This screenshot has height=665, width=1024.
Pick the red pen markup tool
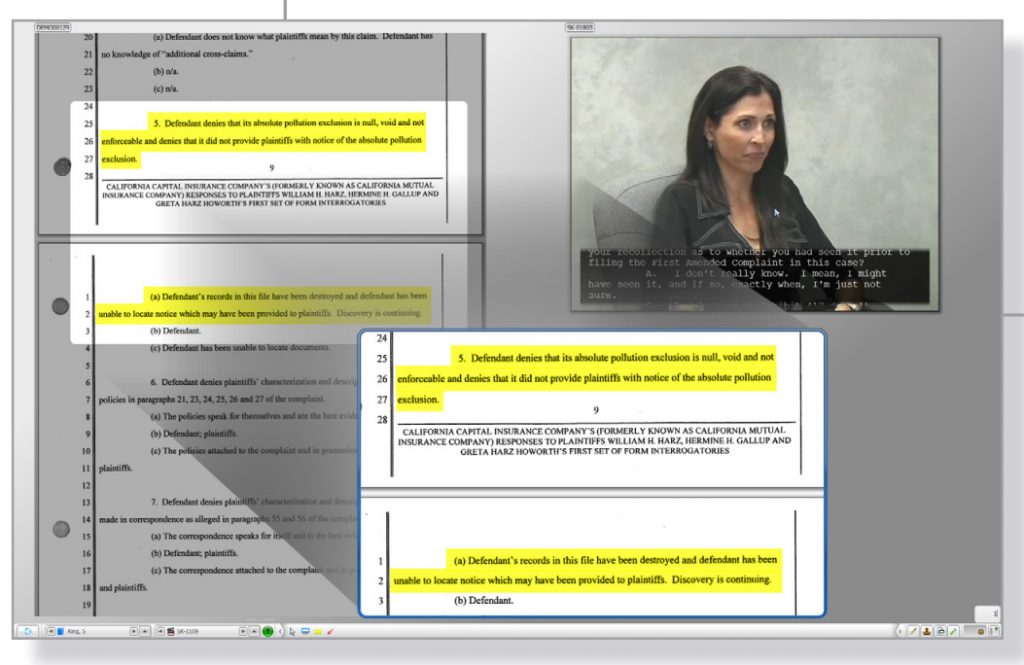pos(329,631)
